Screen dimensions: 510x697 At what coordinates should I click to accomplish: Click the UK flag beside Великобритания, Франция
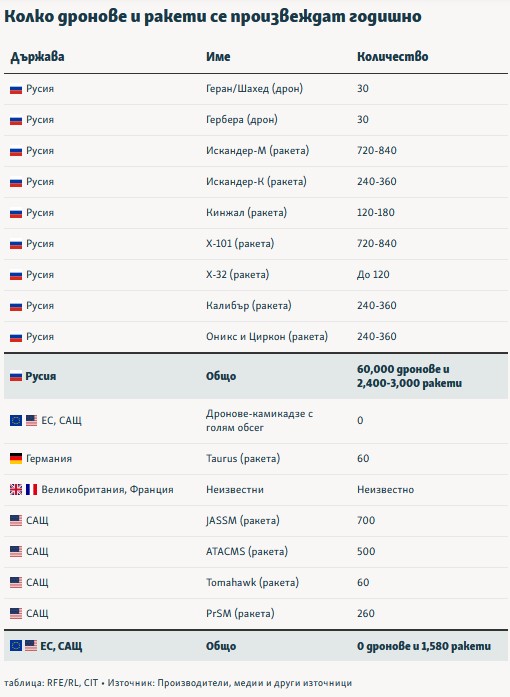point(16,489)
